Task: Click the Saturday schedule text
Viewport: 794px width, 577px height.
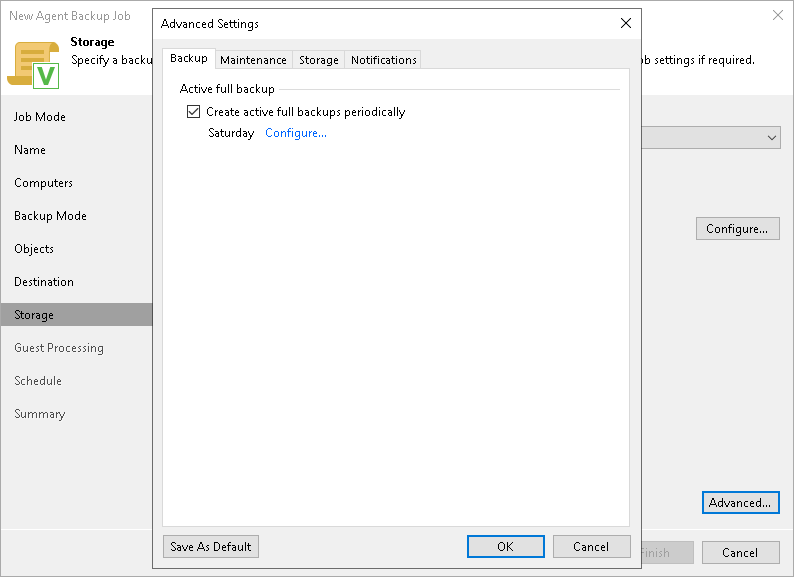Action: pos(231,133)
